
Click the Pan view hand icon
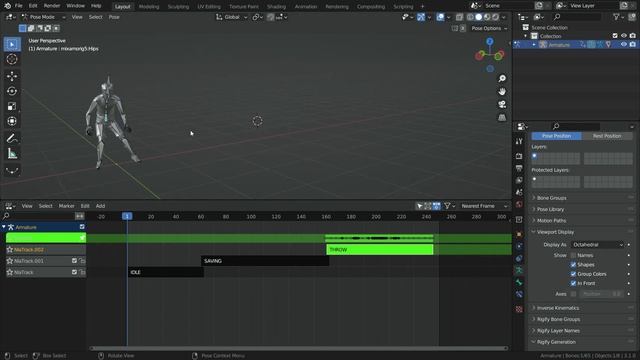[502, 91]
